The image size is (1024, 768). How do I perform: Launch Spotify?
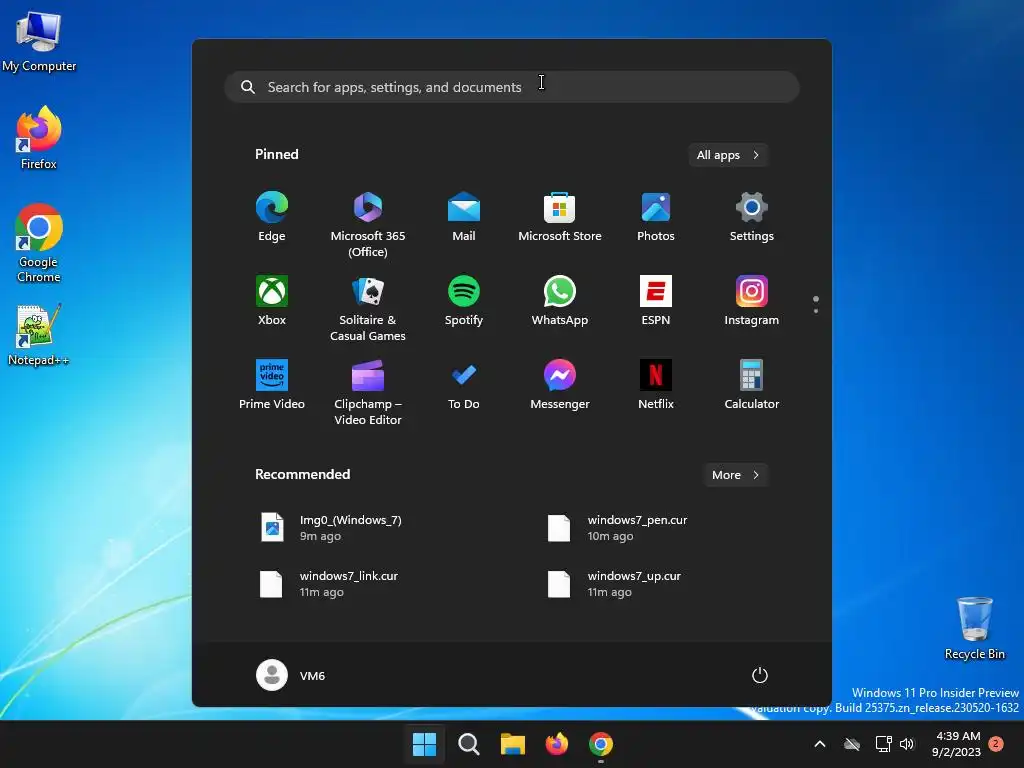464,301
